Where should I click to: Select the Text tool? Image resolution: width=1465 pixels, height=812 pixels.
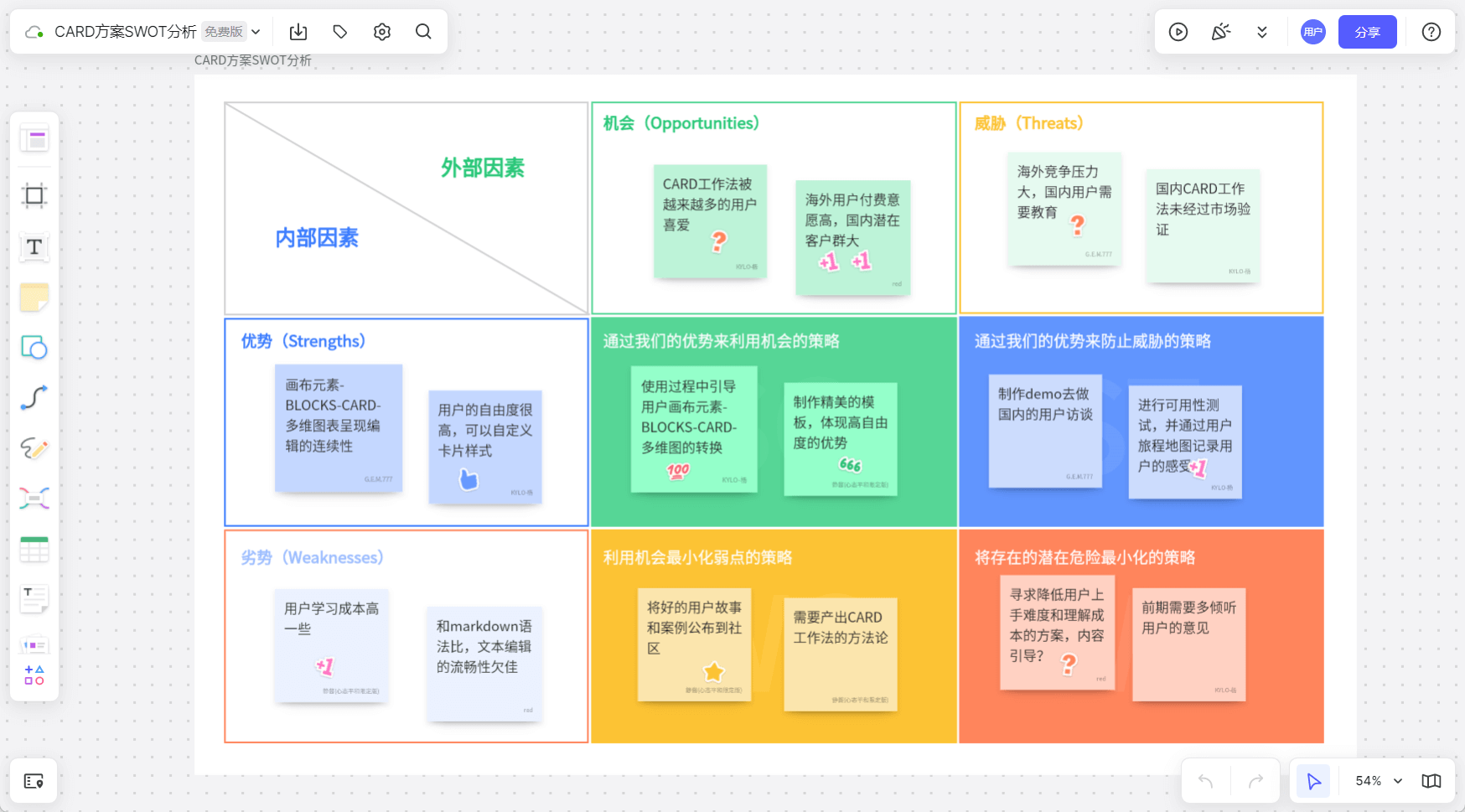click(x=34, y=247)
